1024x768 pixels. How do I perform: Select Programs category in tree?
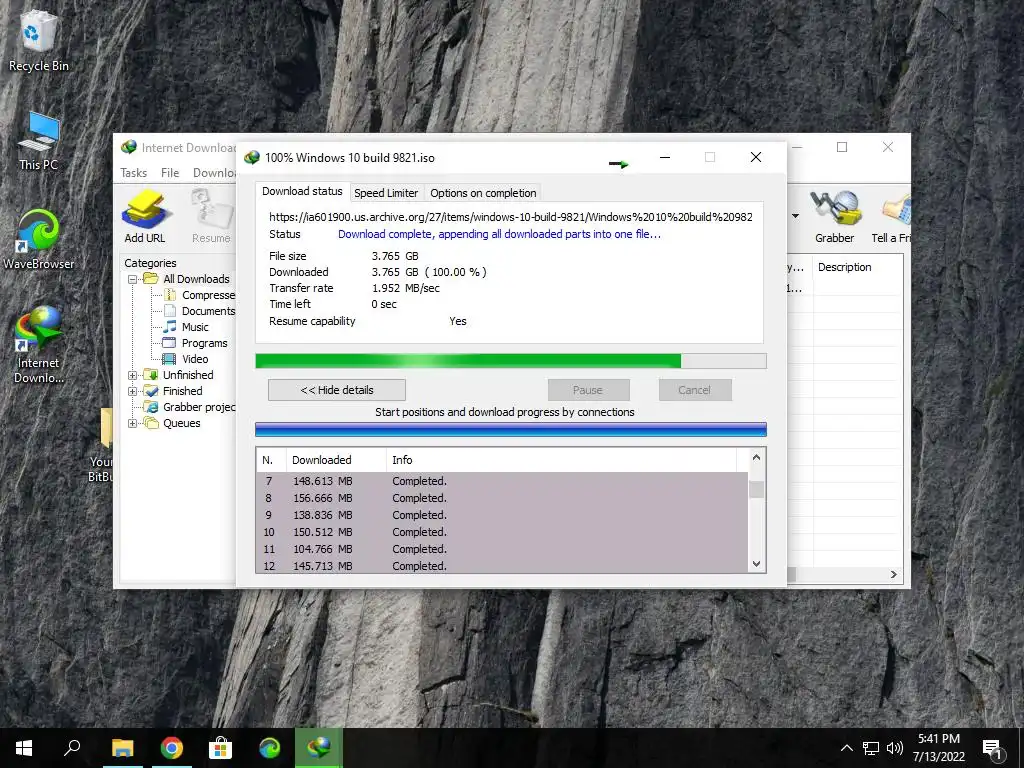tap(196, 343)
